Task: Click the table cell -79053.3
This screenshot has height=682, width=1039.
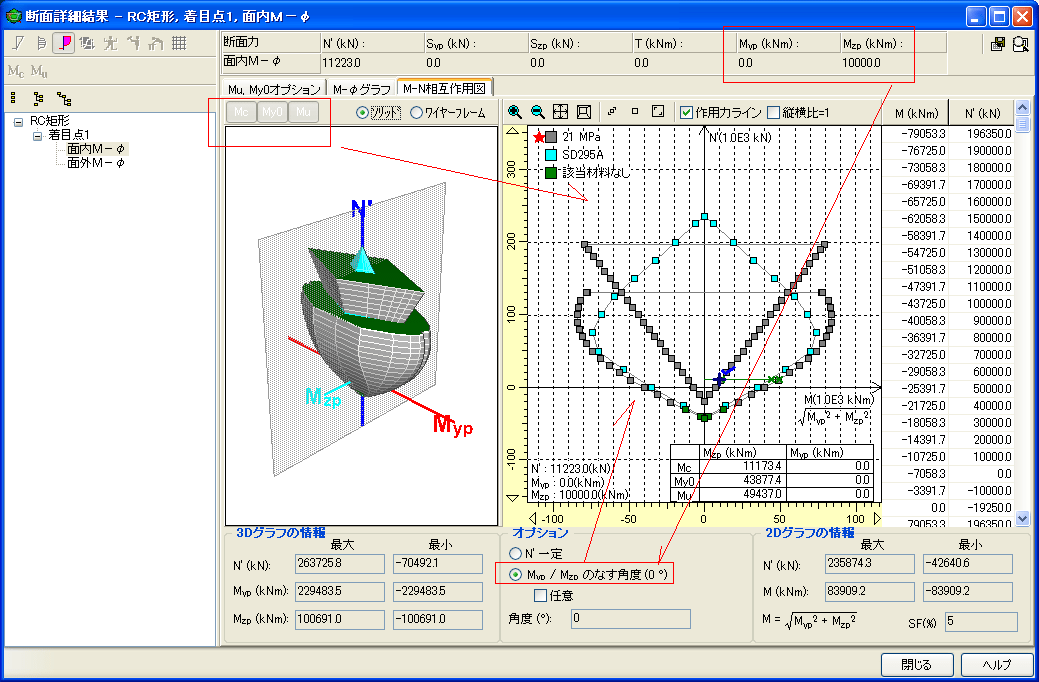Action: 916,134
